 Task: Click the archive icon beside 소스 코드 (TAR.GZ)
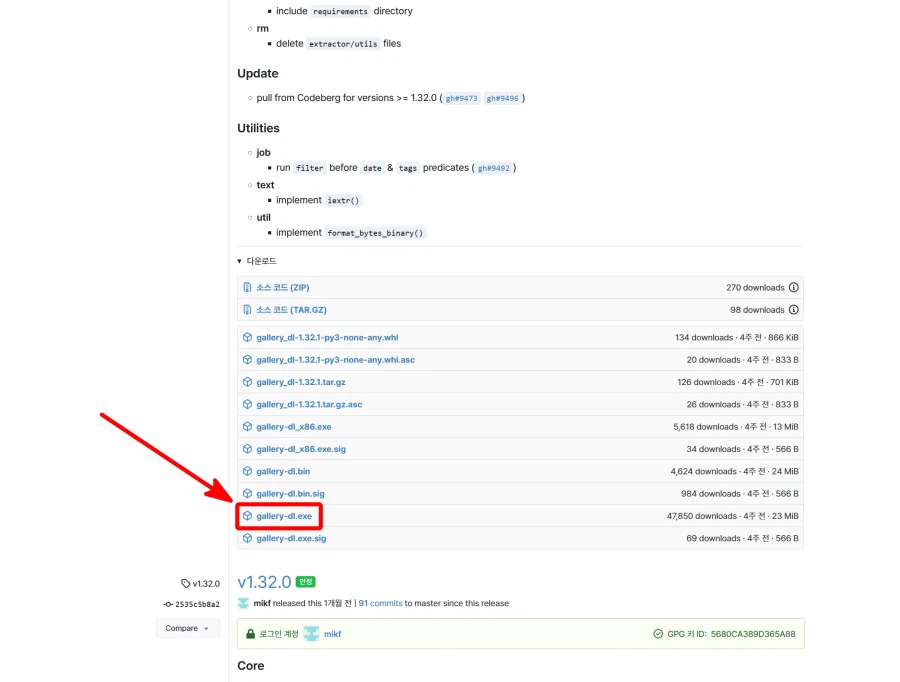pos(247,310)
